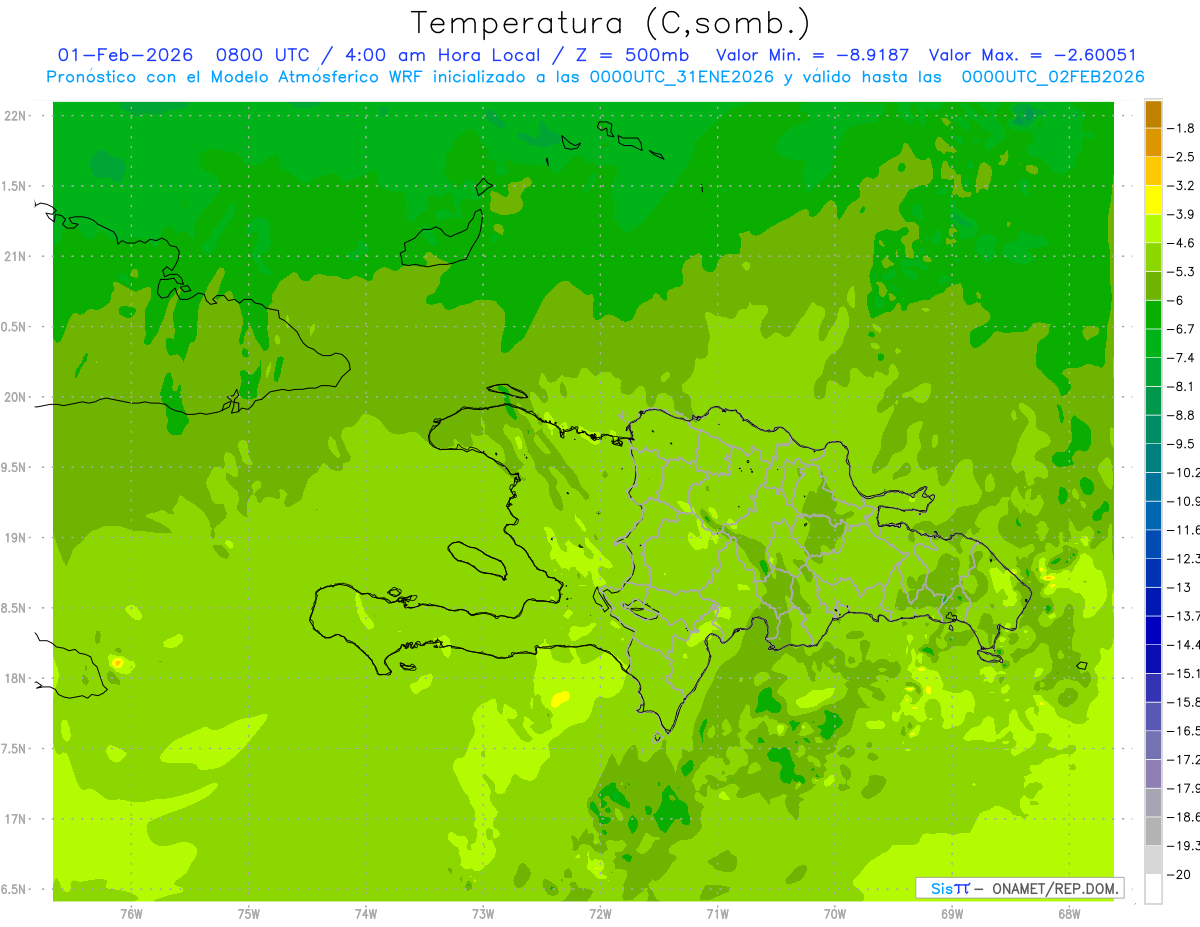The image size is (1200, 927).
Task: Click the '20N' latitude label
Action: 16,397
